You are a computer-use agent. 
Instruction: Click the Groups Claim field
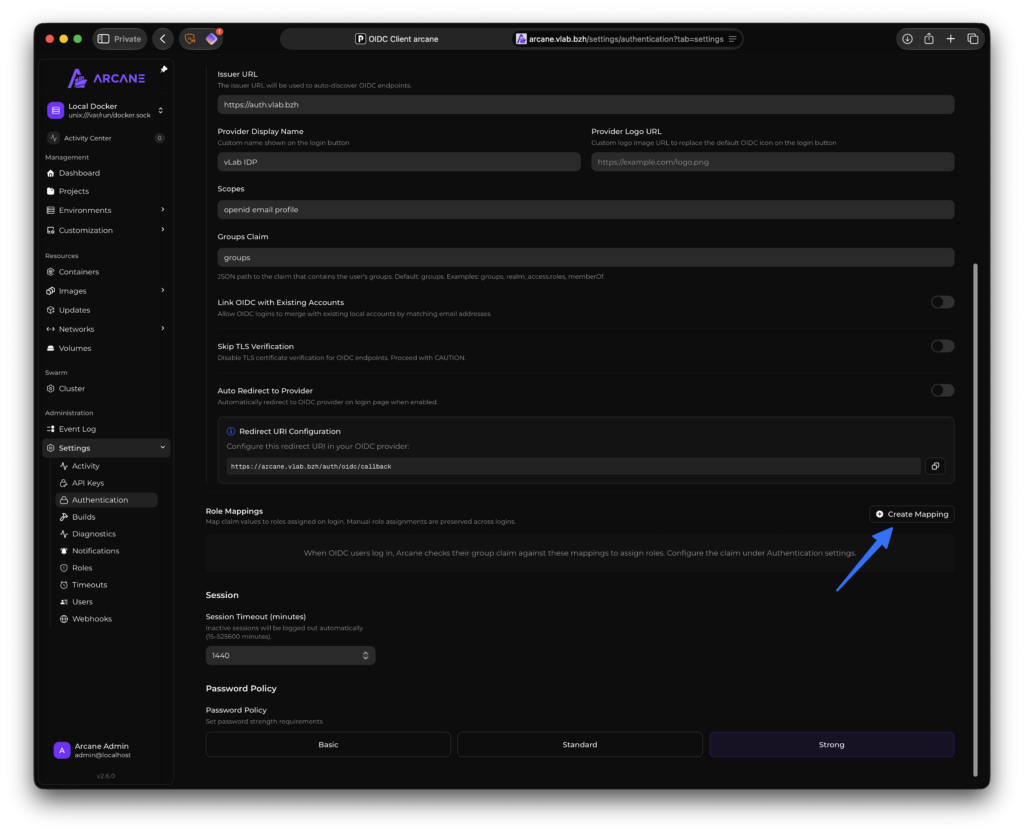point(586,258)
